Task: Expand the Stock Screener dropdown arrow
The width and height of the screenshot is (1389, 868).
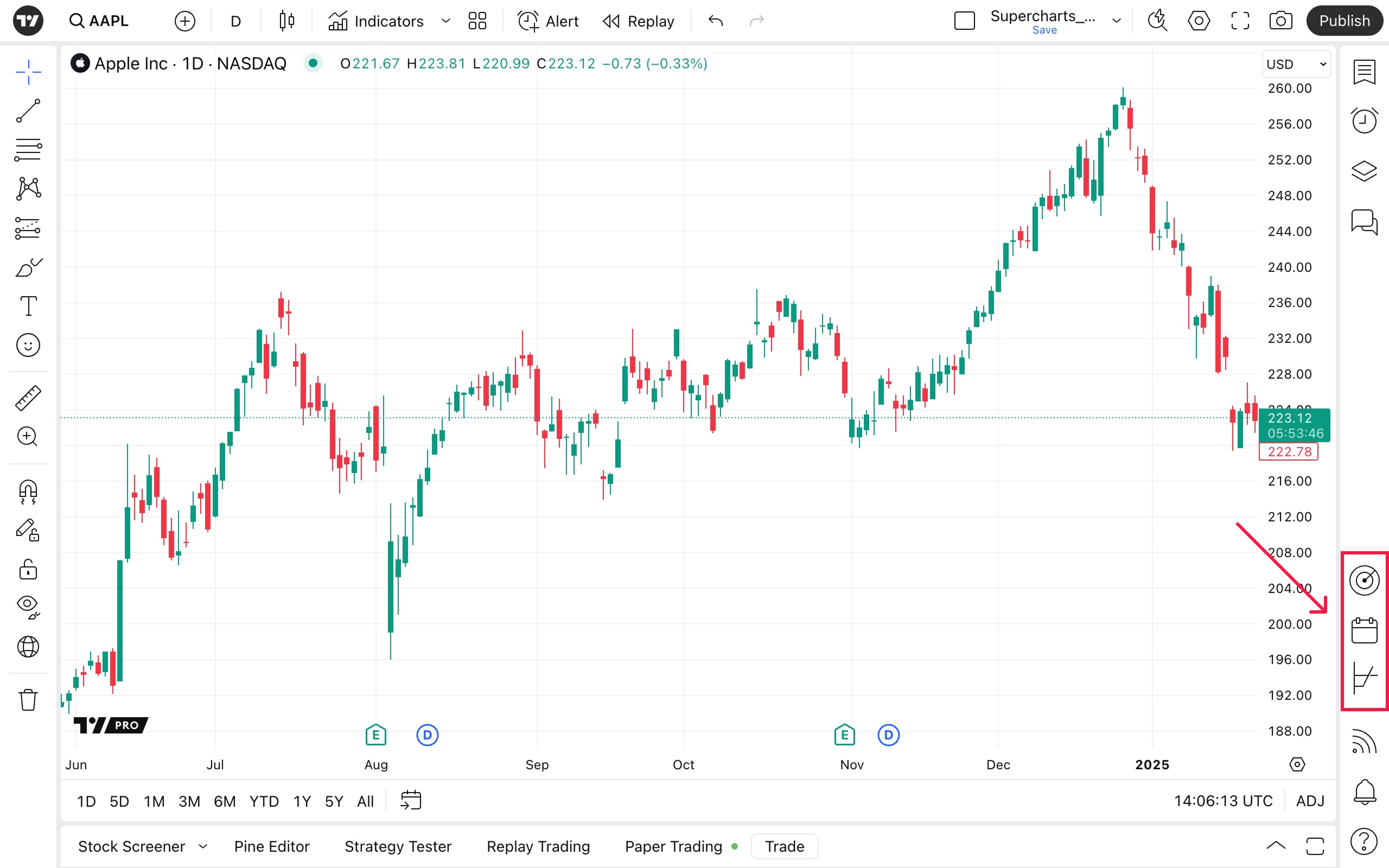Action: click(202, 846)
